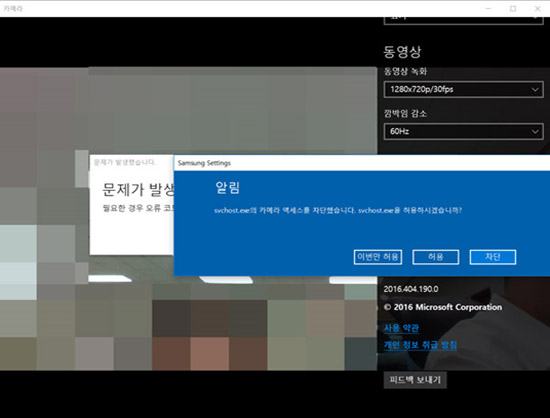Image resolution: width=550 pixels, height=418 pixels.
Task: Expand the partially hidden dropdown above 동영상
Action: coord(464,20)
